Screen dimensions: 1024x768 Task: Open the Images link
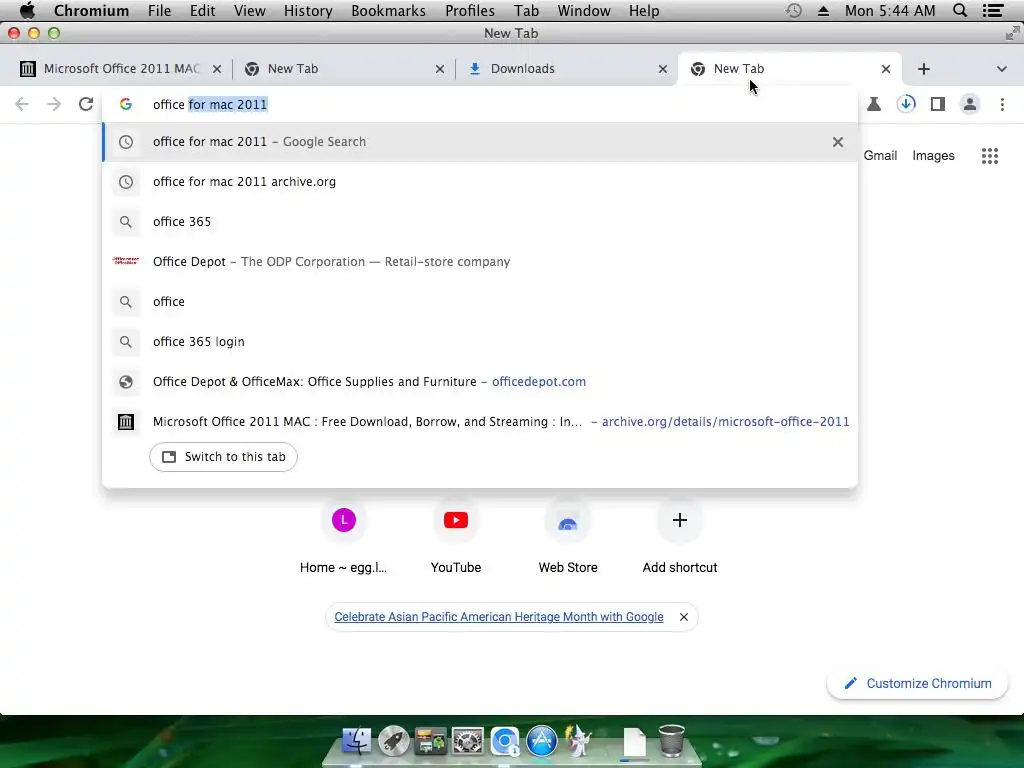click(933, 155)
